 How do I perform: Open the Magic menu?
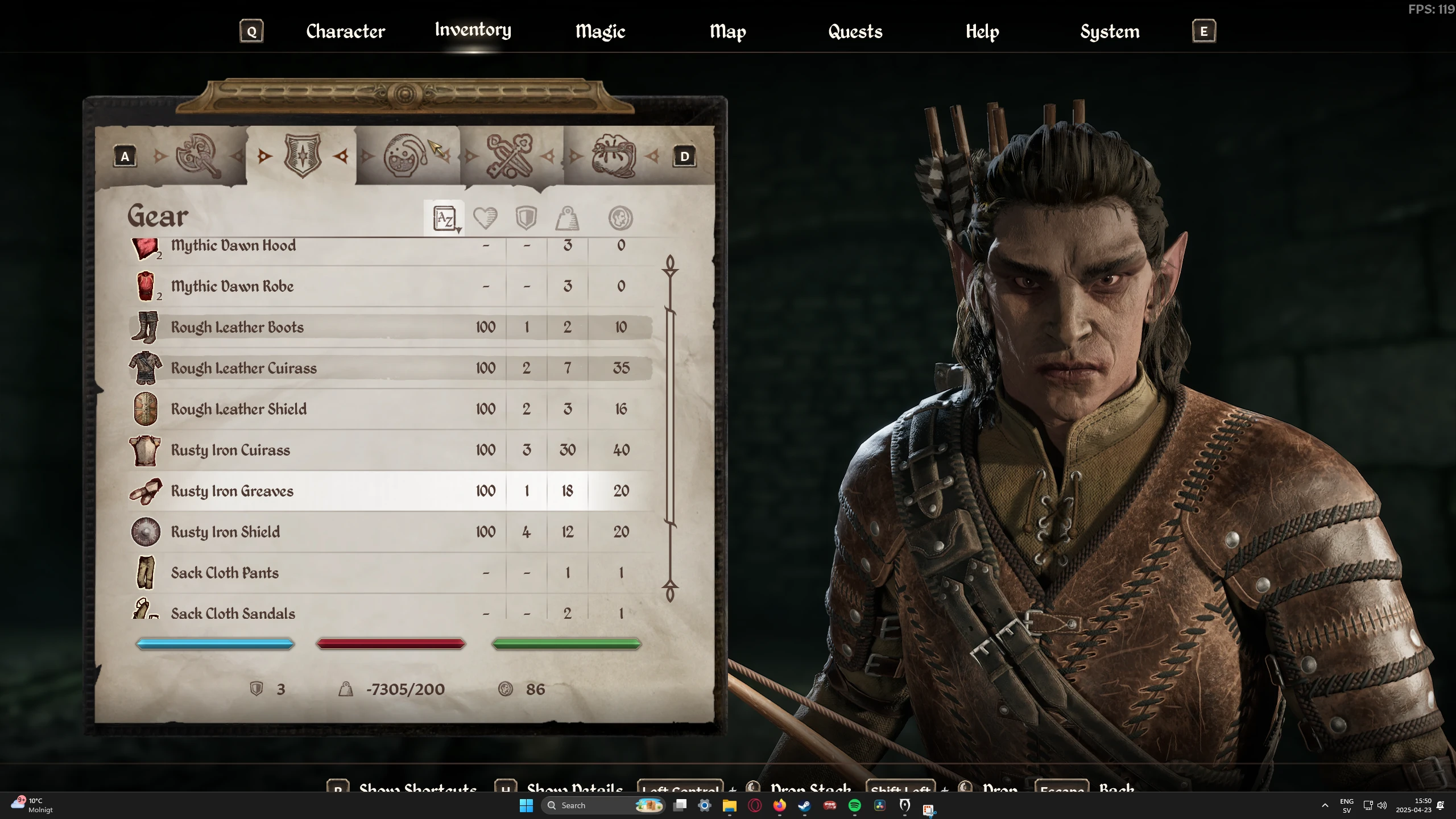point(601,31)
